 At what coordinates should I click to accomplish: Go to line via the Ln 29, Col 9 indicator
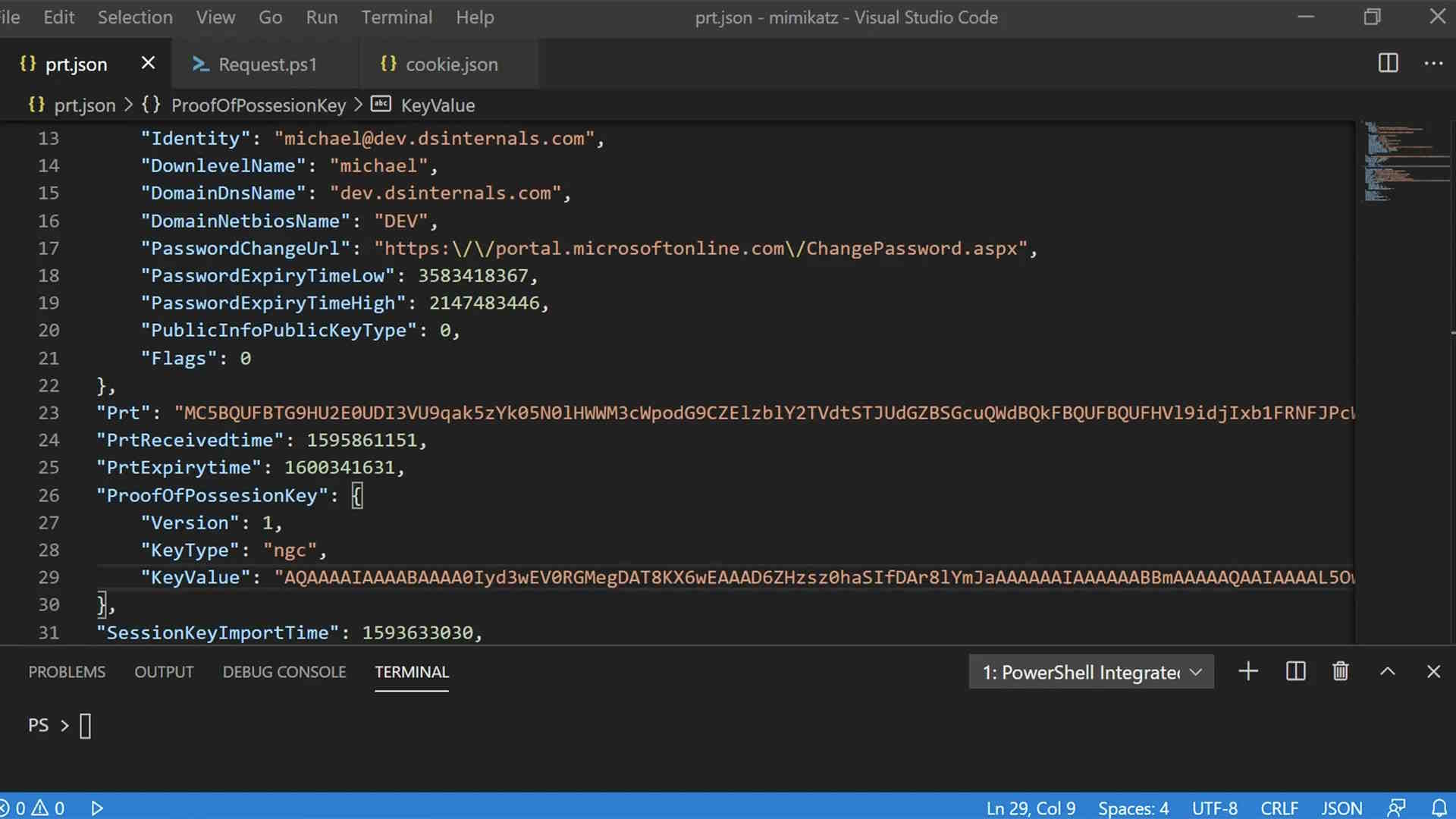tap(1031, 808)
